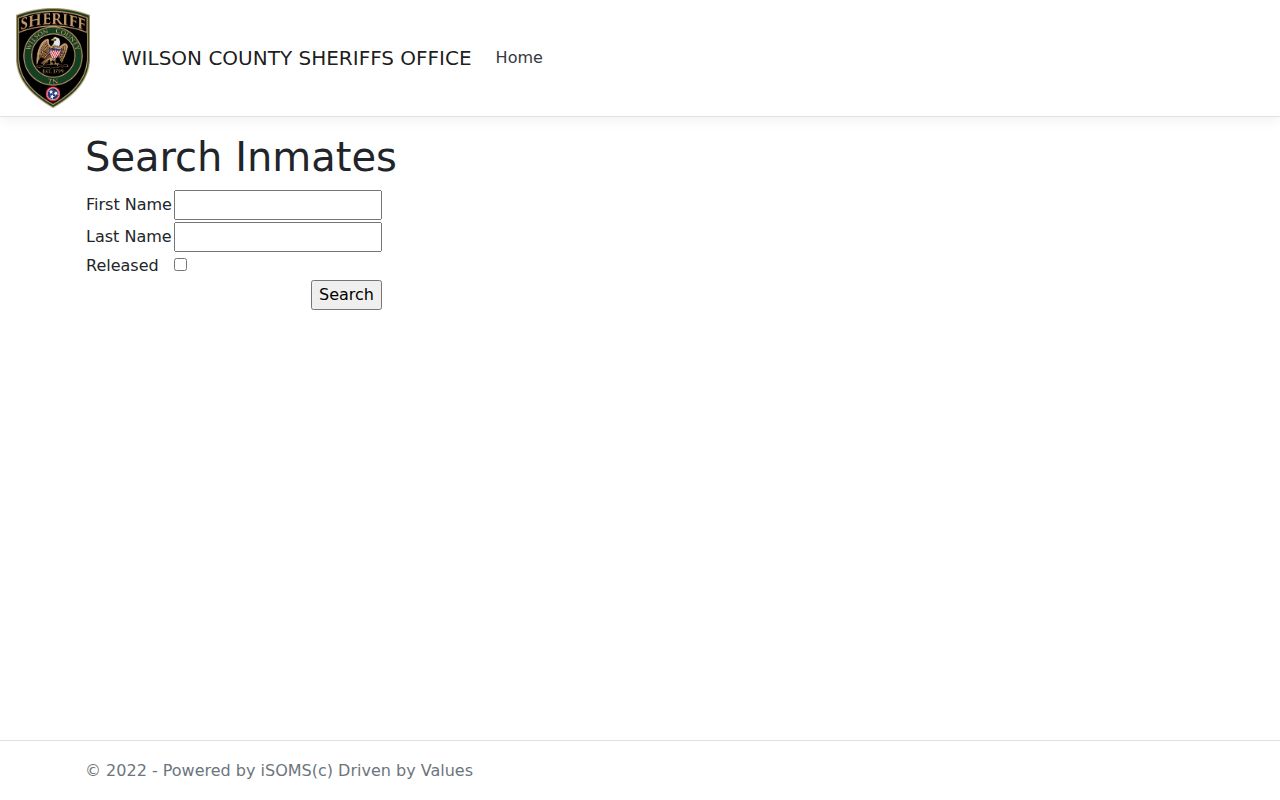Focus the First Name input field

click(x=278, y=205)
